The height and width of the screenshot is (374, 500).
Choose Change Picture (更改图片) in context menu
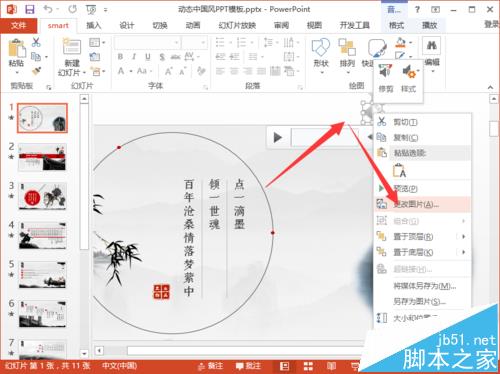(x=422, y=204)
